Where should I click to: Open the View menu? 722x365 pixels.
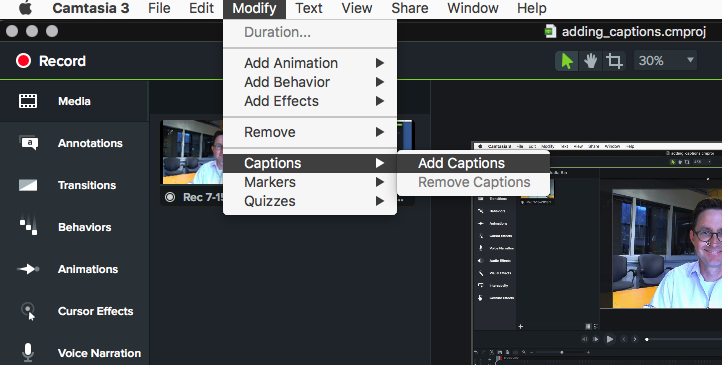coord(357,8)
